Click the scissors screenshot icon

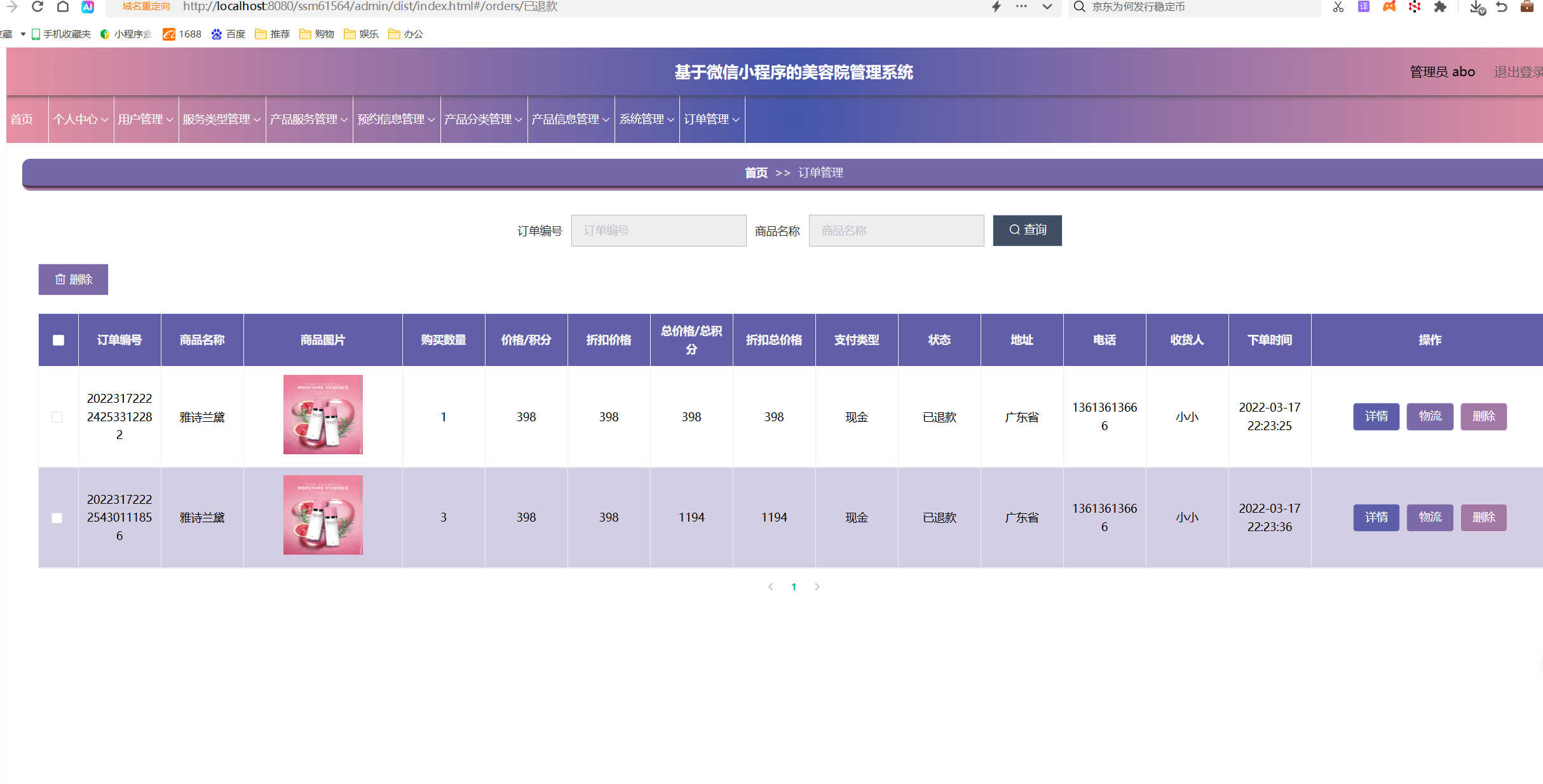click(x=1338, y=7)
